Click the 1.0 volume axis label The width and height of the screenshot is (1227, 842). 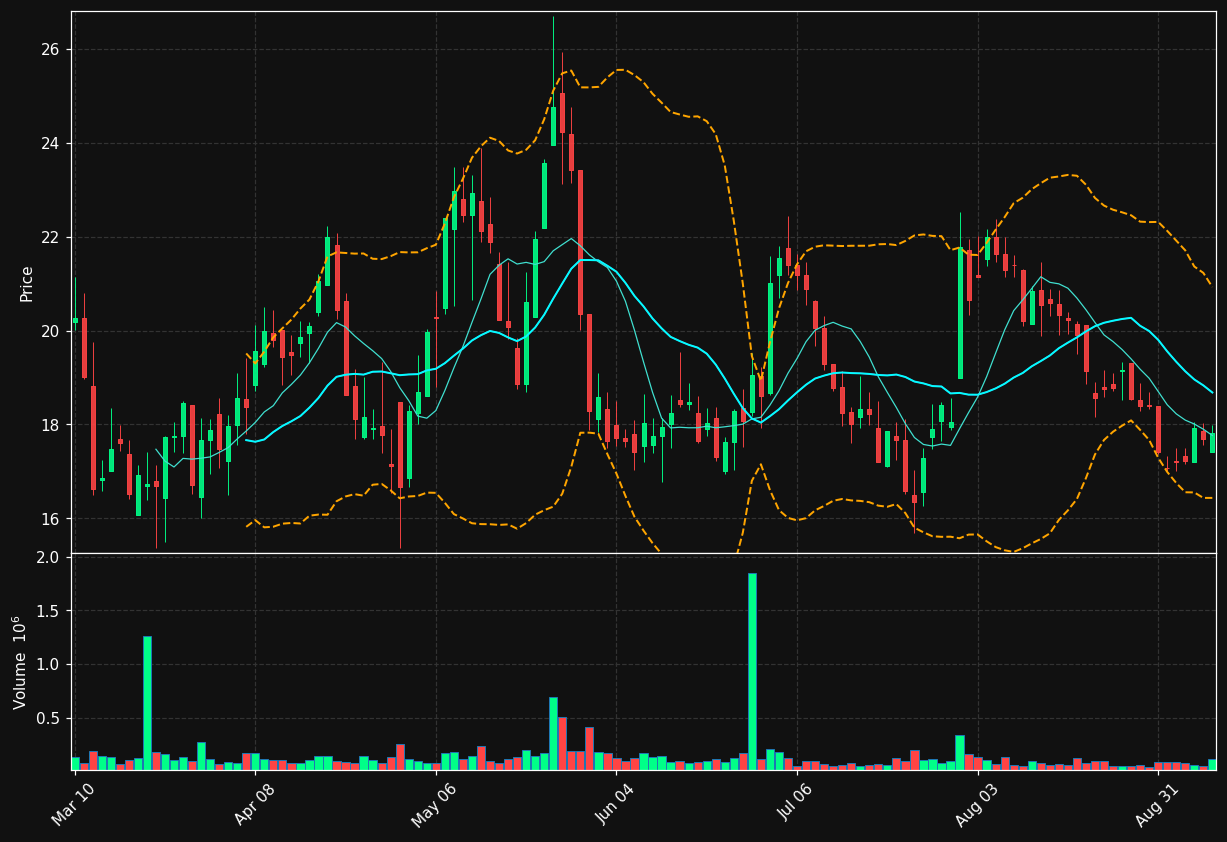(x=49, y=665)
